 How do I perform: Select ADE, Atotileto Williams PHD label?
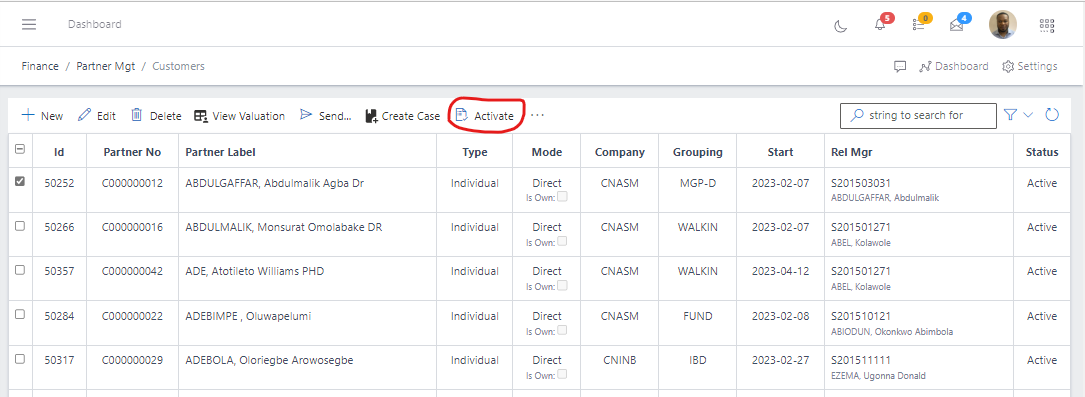click(255, 272)
